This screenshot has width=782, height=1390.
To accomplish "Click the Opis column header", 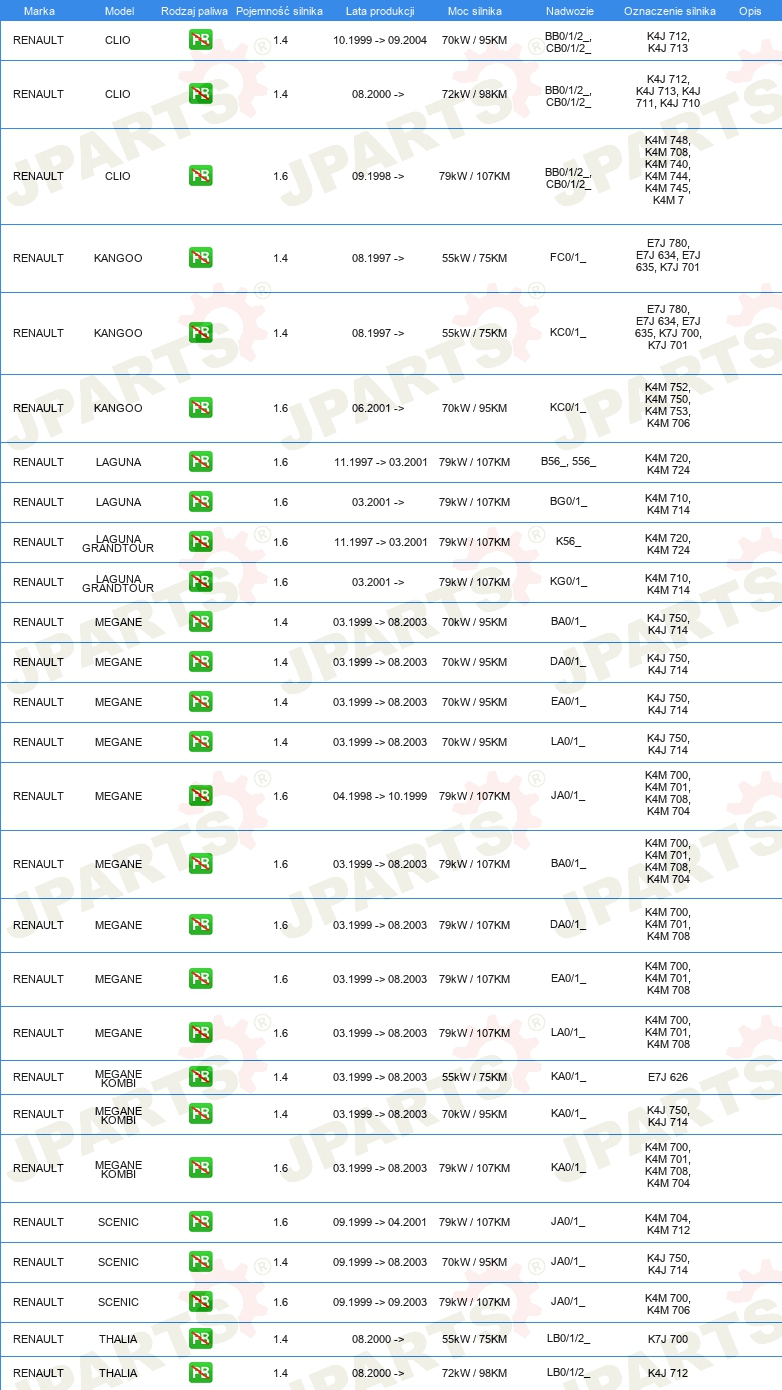I will click(x=750, y=11).
